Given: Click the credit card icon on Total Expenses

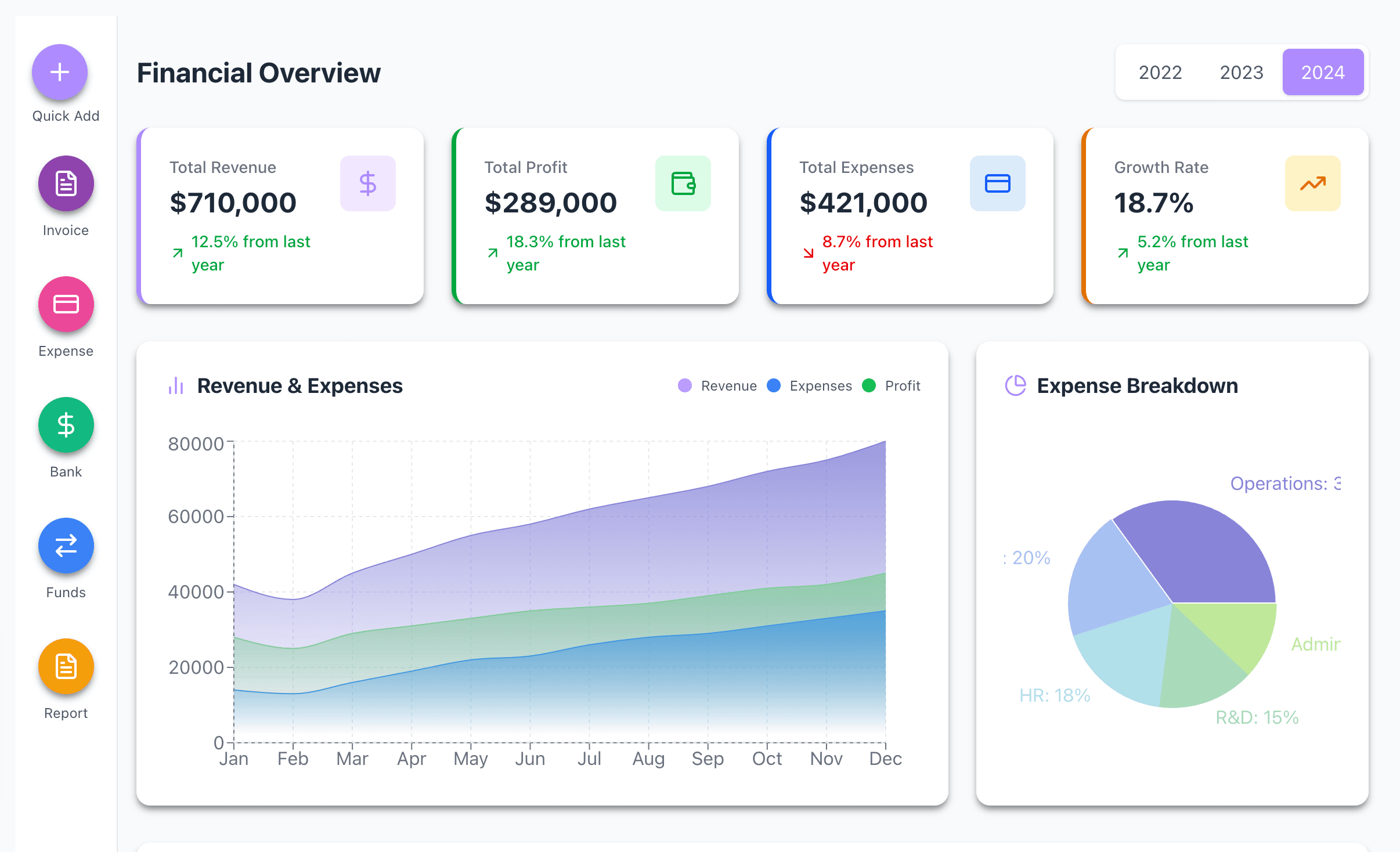Looking at the screenshot, I should [x=997, y=183].
